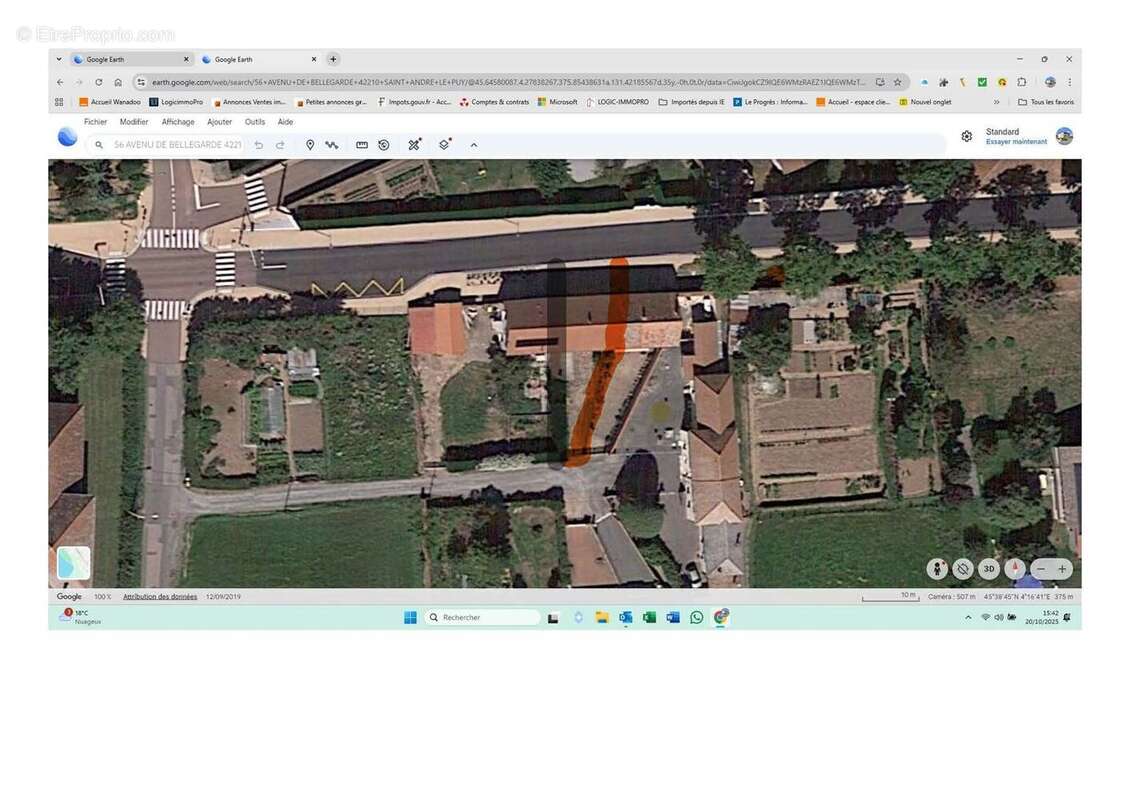Go to the browser home page

(118, 82)
